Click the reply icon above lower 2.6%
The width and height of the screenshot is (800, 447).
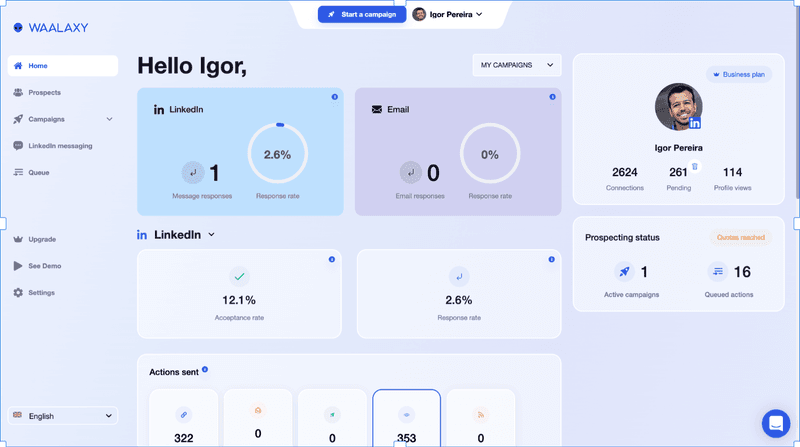click(x=459, y=277)
